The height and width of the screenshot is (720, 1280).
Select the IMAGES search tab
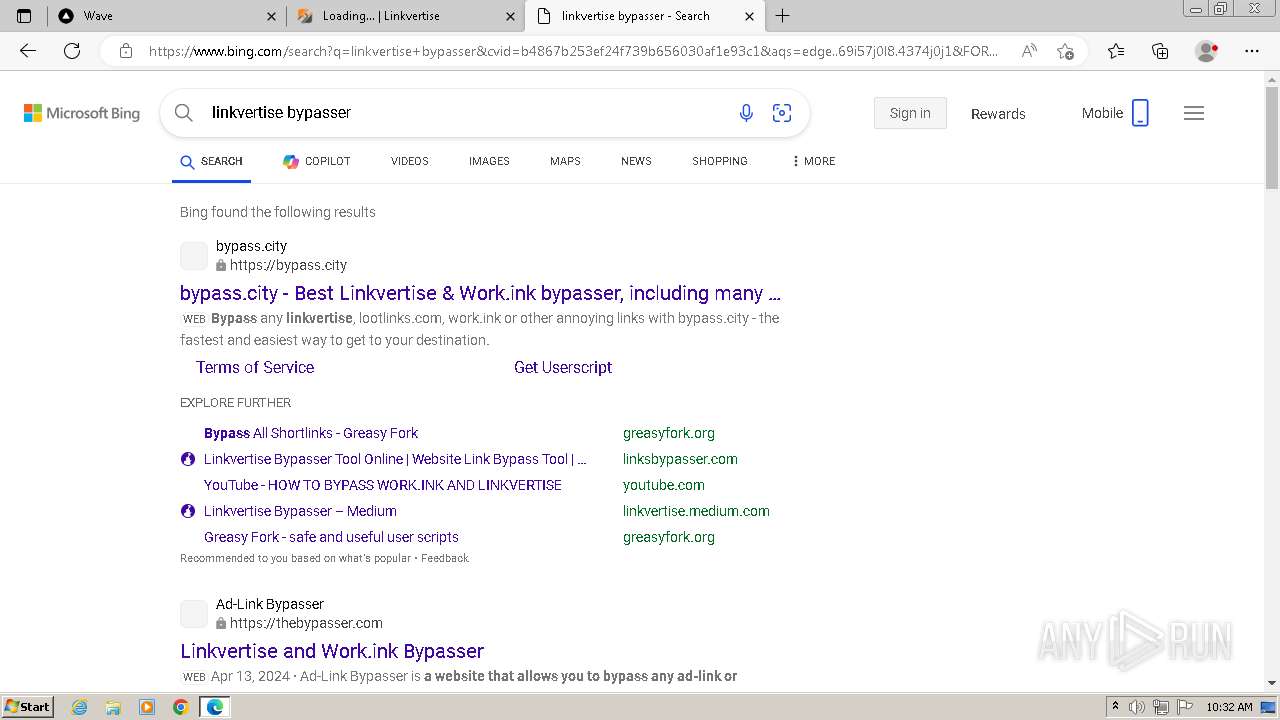(489, 161)
